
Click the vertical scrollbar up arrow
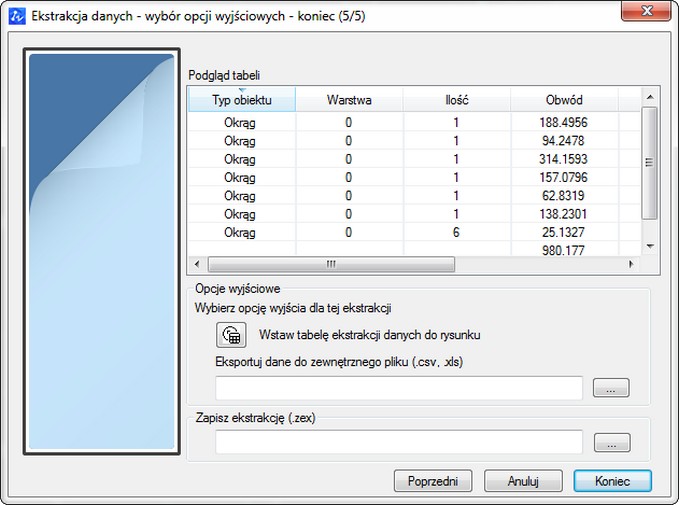tap(650, 97)
